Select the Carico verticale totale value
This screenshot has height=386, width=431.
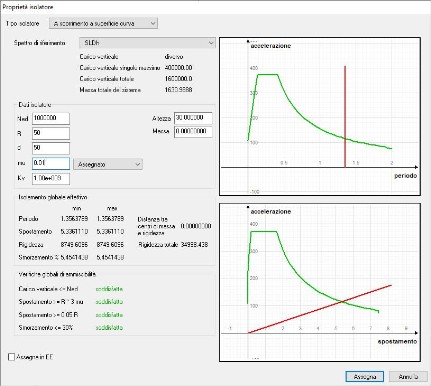[x=178, y=79]
